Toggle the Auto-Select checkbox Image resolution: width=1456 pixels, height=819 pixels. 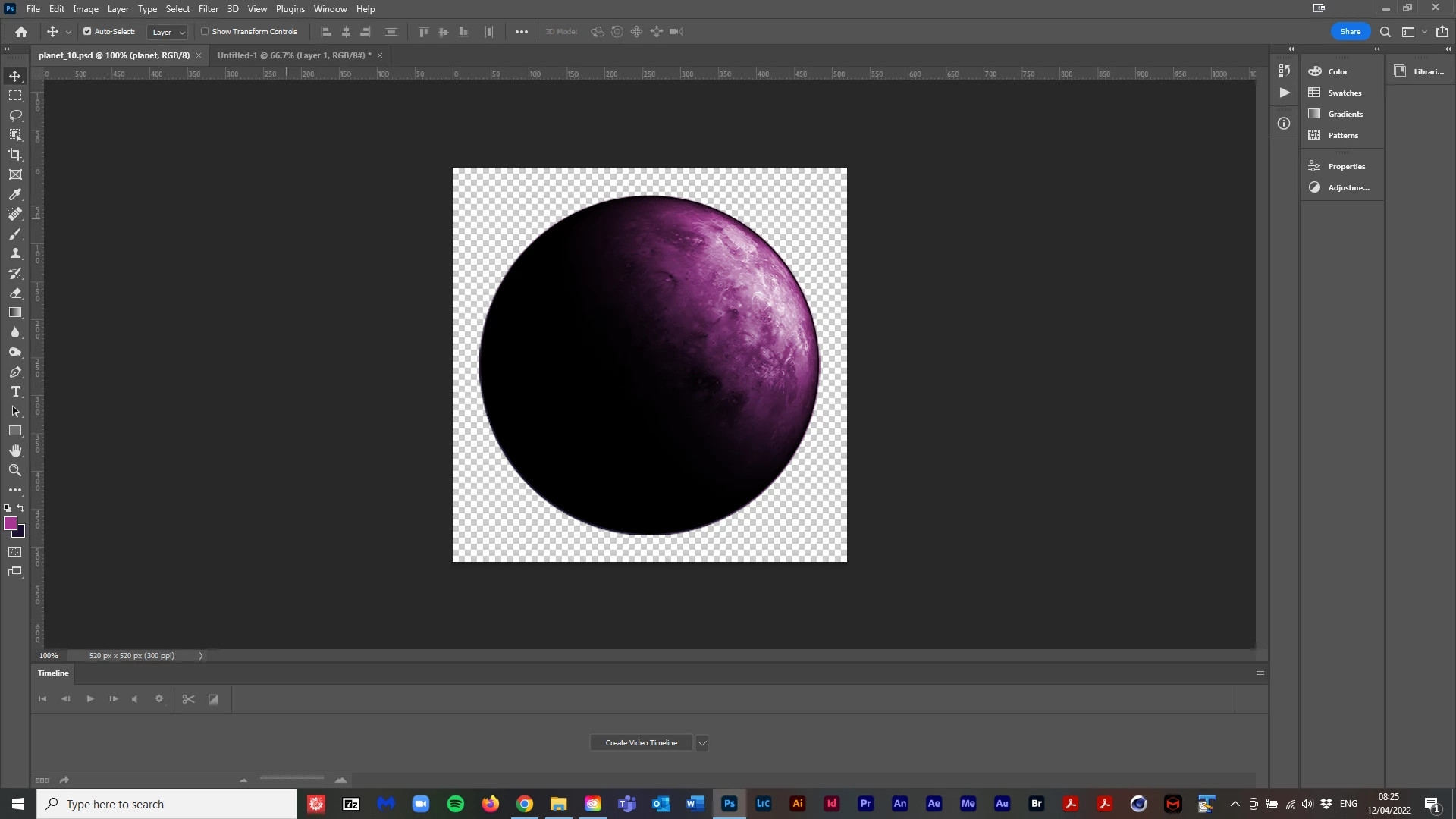[87, 32]
